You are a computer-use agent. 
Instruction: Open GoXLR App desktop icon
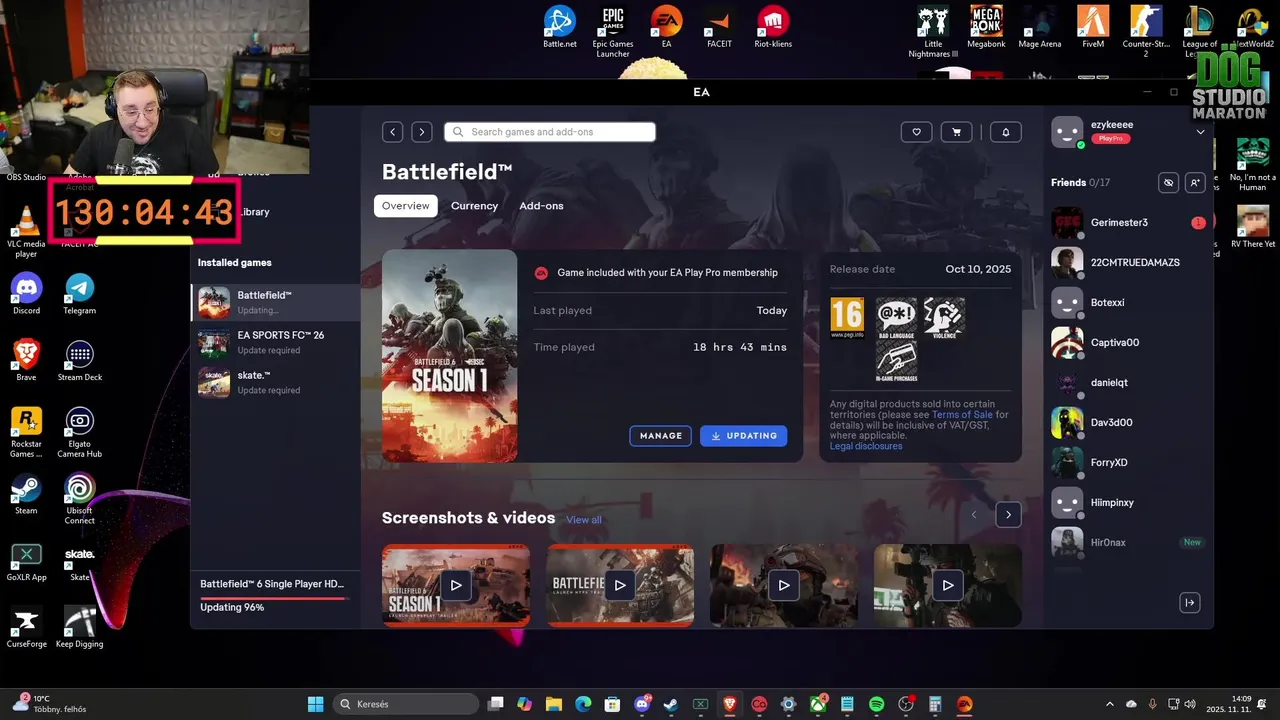tap(26, 562)
